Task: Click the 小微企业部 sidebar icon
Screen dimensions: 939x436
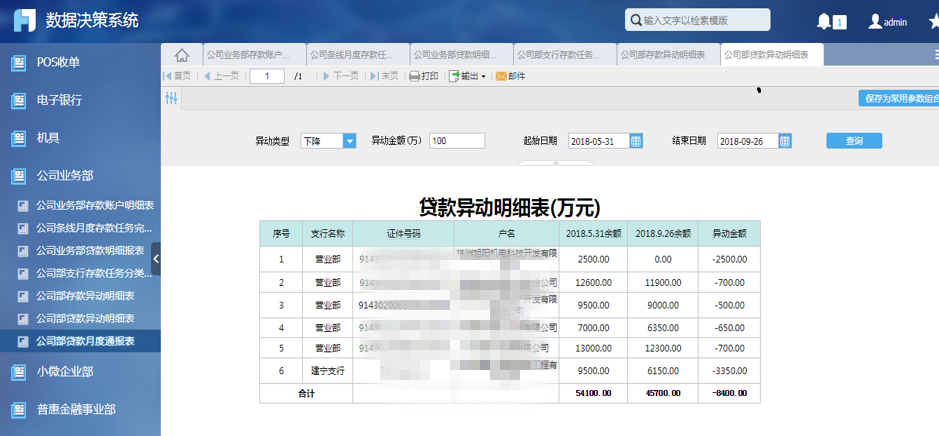Action: click(x=19, y=372)
